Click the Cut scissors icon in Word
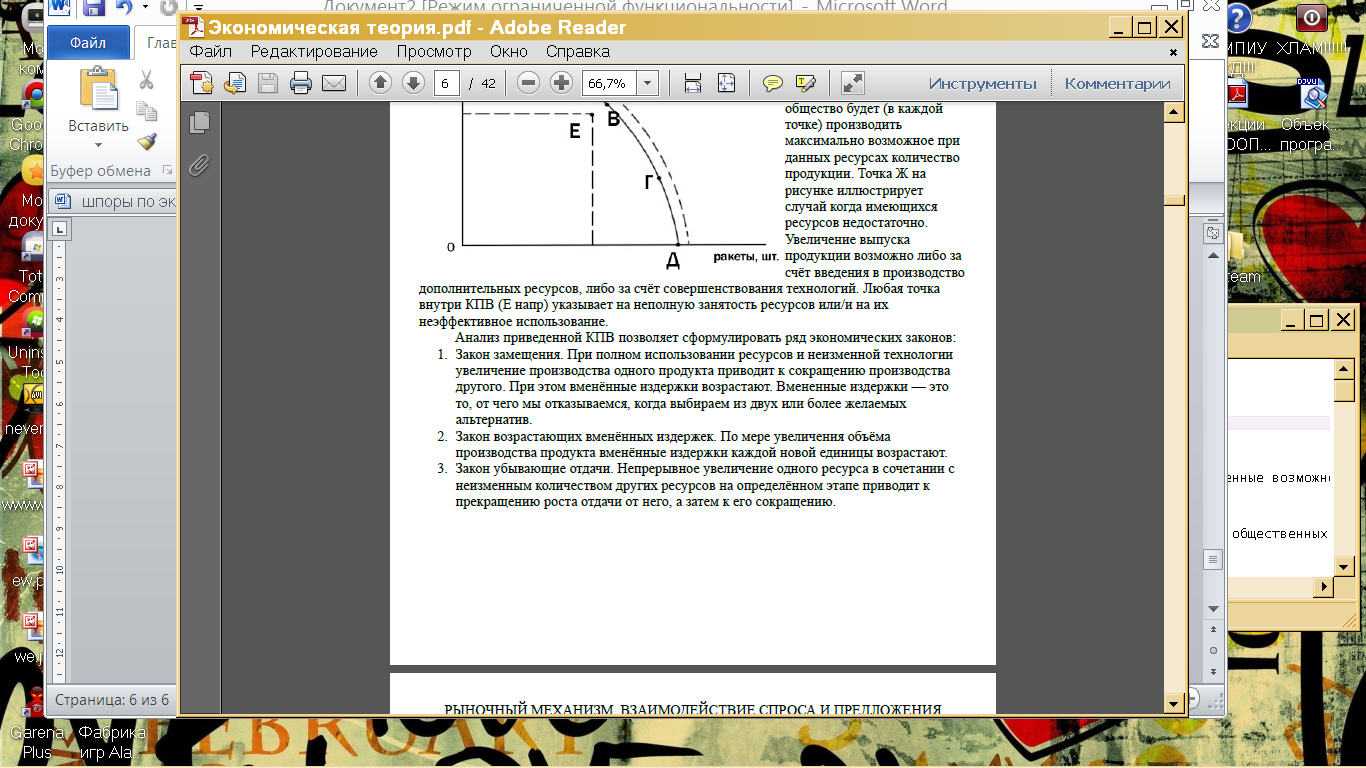This screenshot has height=768, width=1366. [147, 79]
